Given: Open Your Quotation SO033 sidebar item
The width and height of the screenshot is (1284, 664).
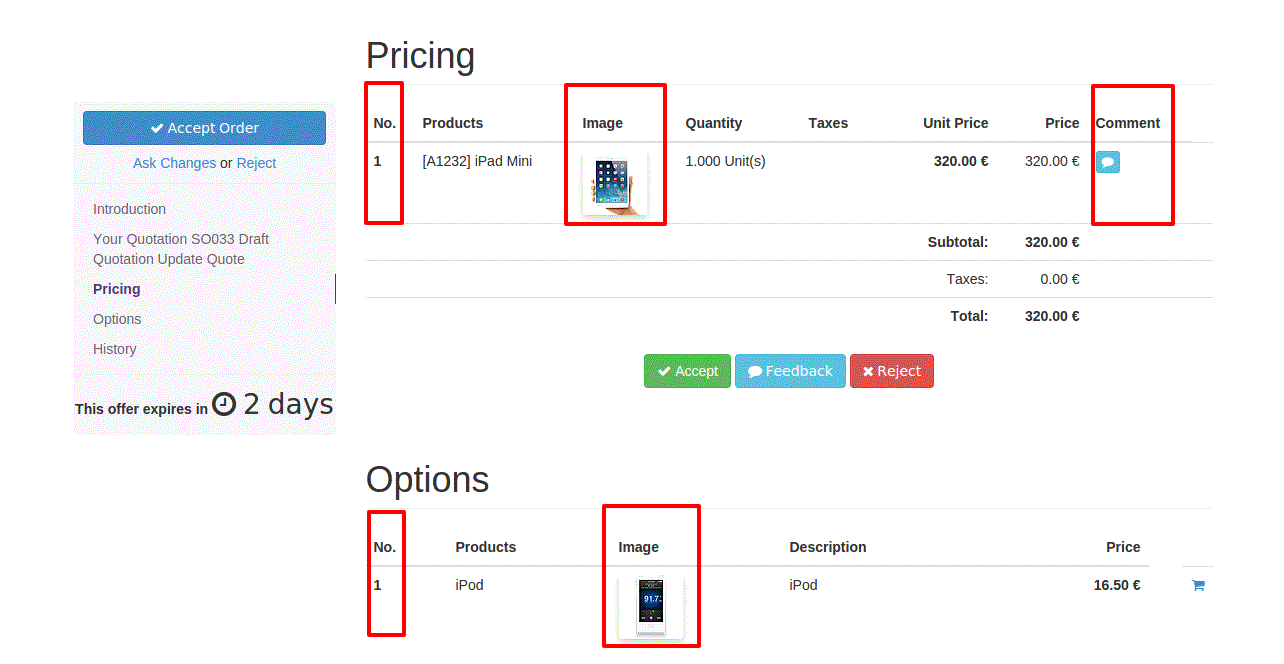Looking at the screenshot, I should [181, 249].
